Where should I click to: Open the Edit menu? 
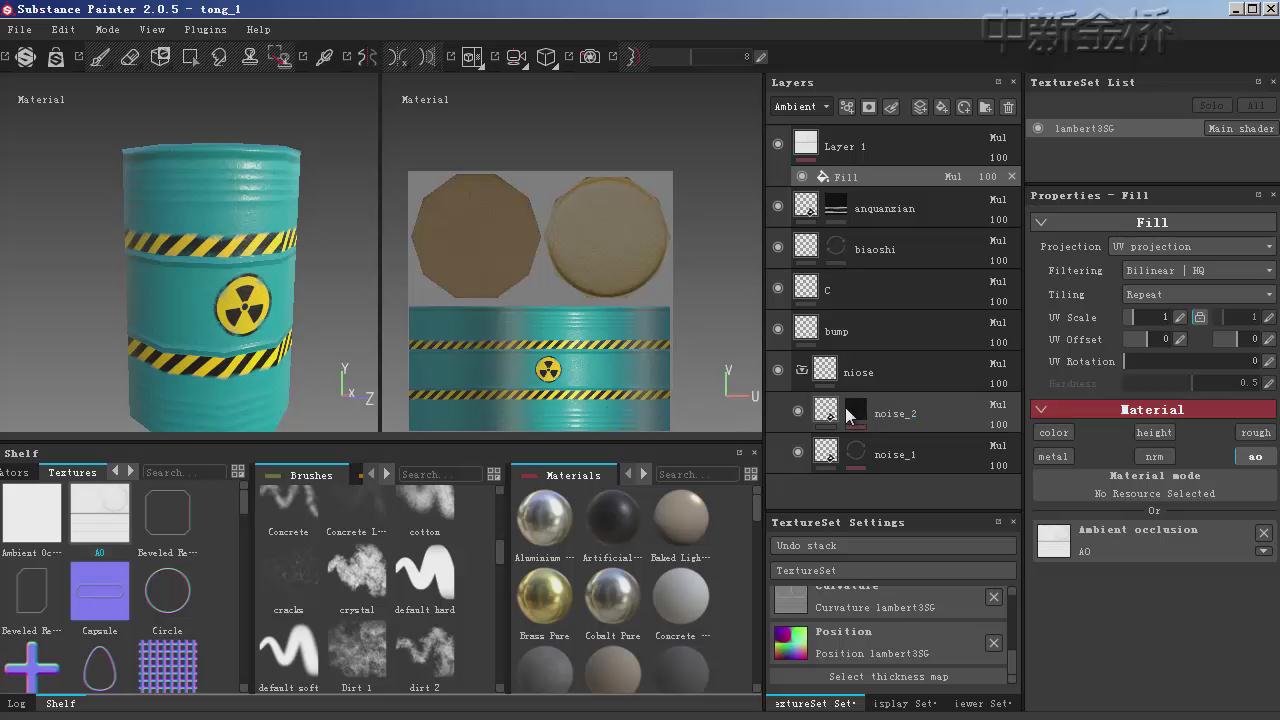pos(63,30)
